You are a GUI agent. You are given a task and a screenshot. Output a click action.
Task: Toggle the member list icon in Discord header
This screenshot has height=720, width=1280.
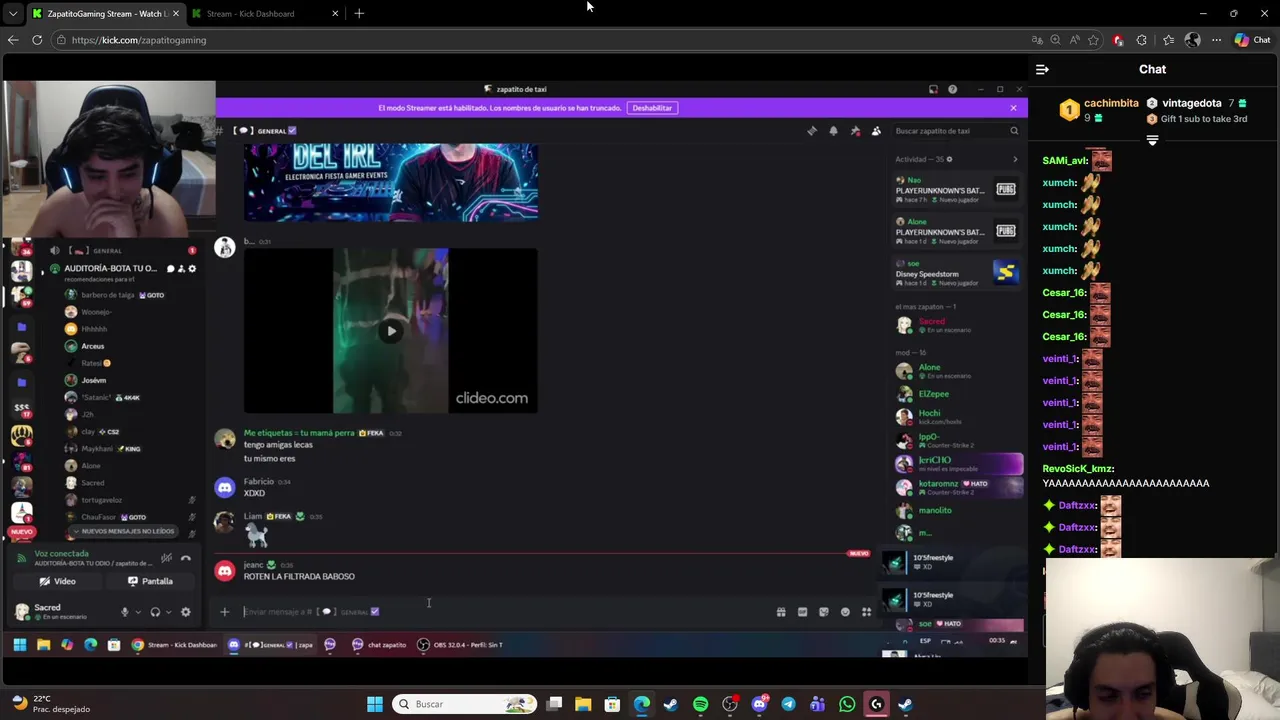pyautogui.click(x=876, y=131)
